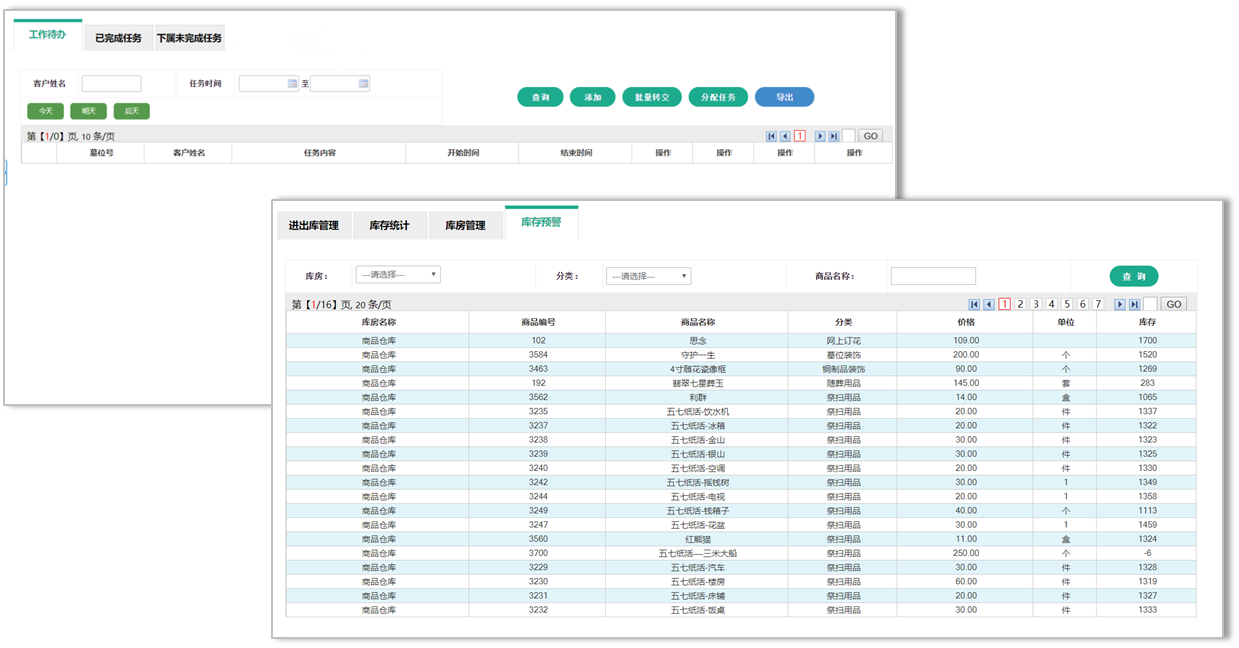
Task: Click next page arrow in task list pagination
Action: (x=820, y=136)
